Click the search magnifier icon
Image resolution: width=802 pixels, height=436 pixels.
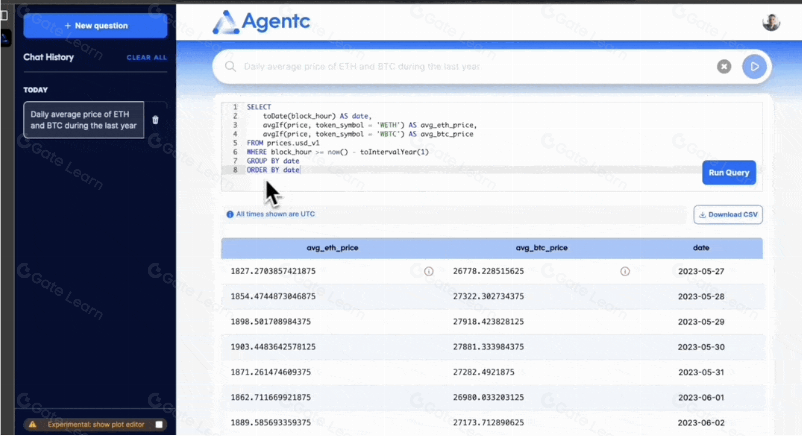click(x=230, y=67)
